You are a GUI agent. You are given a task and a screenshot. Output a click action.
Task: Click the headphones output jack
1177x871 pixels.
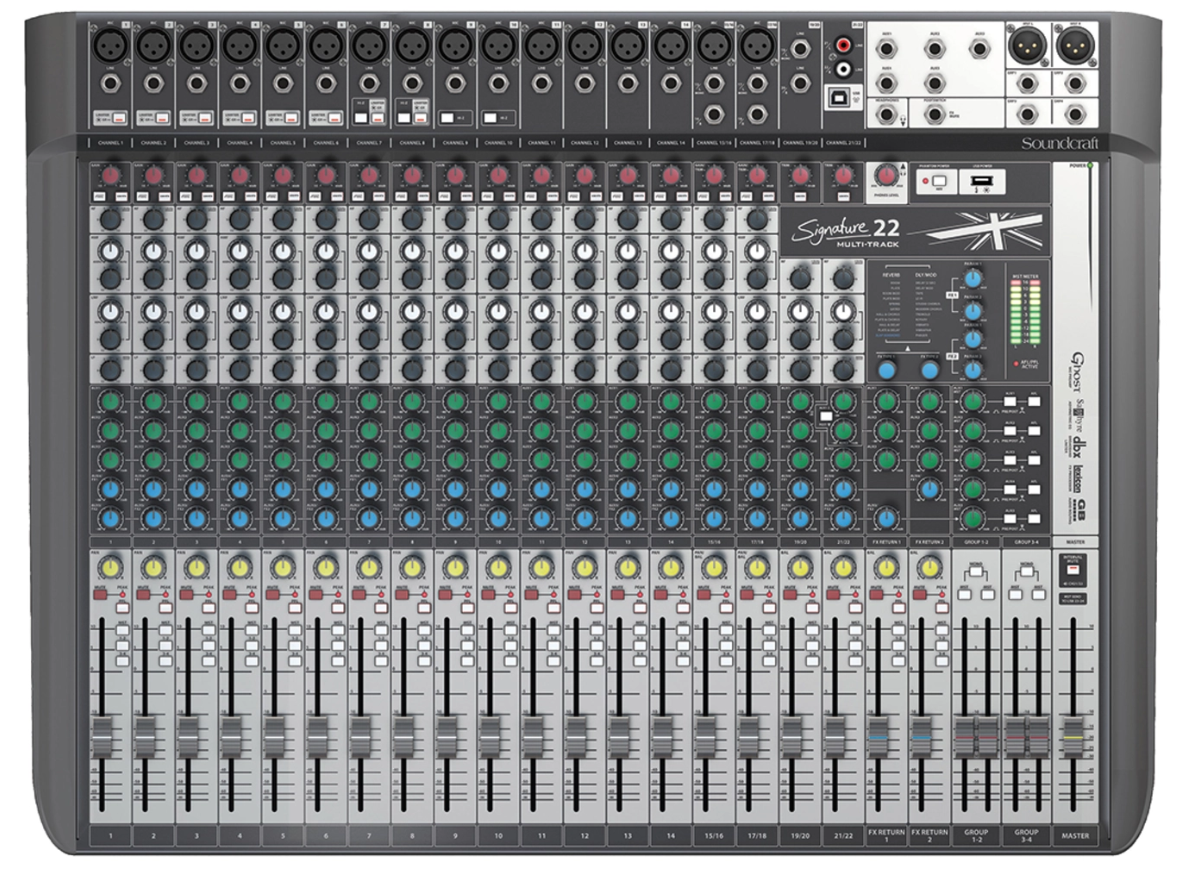pos(887,112)
